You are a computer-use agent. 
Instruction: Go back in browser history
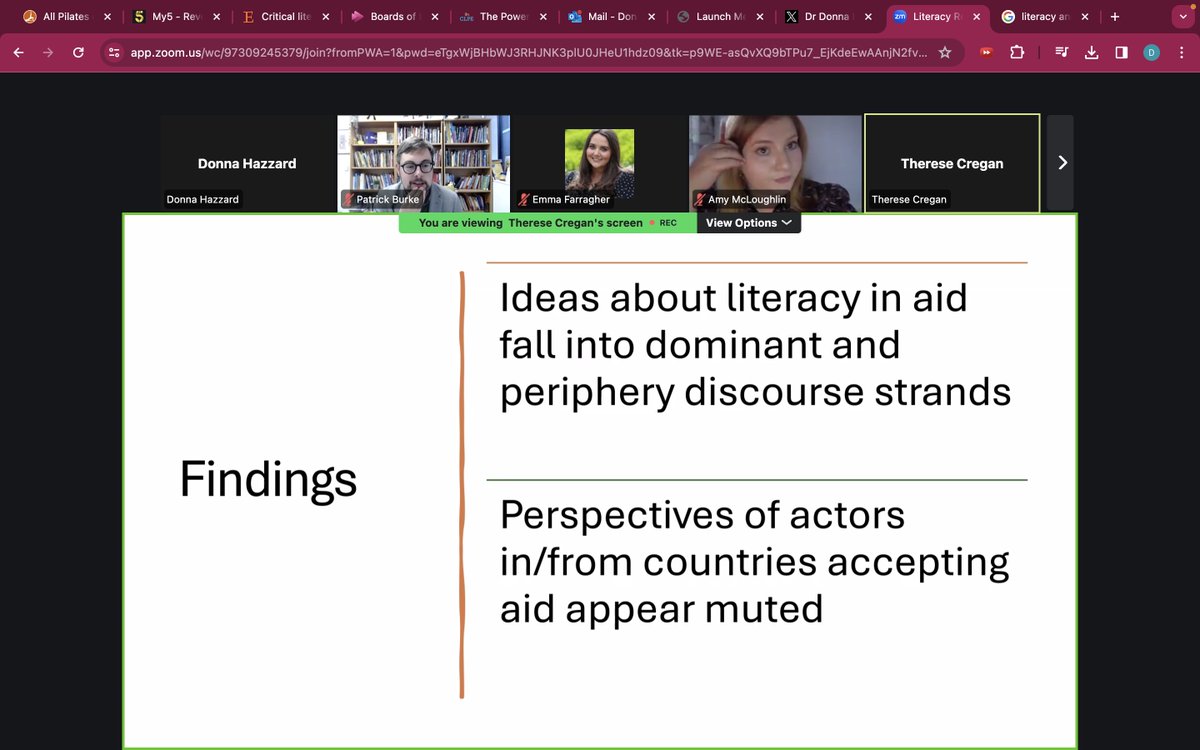tap(19, 52)
